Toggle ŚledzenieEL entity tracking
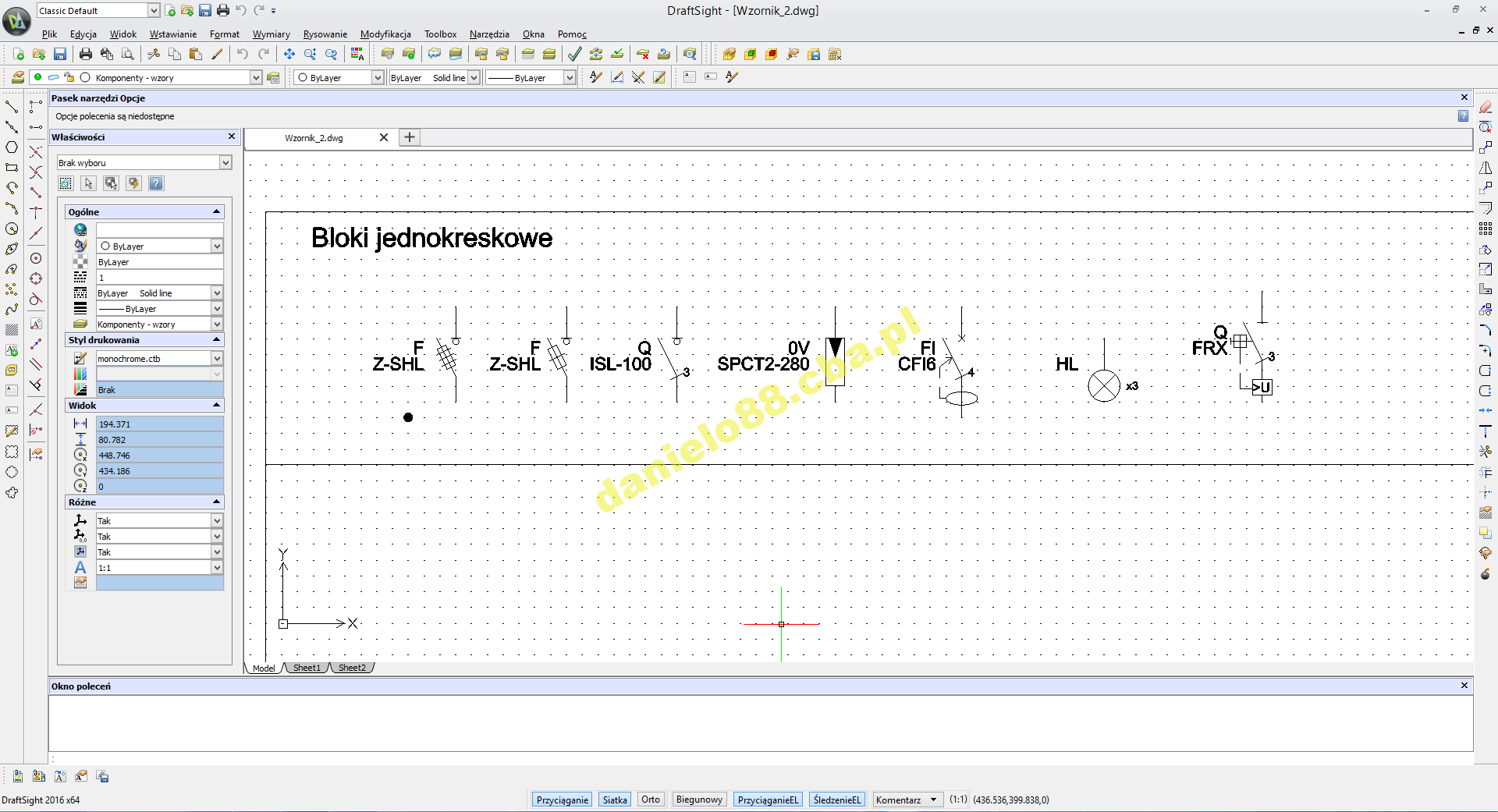The height and width of the screenshot is (812, 1498). (x=837, y=800)
